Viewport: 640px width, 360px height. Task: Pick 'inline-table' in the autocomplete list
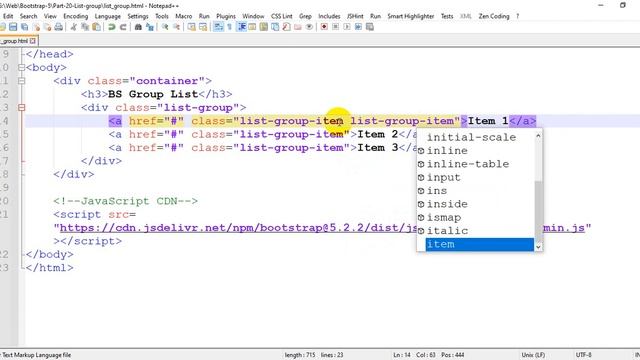pos(468,164)
